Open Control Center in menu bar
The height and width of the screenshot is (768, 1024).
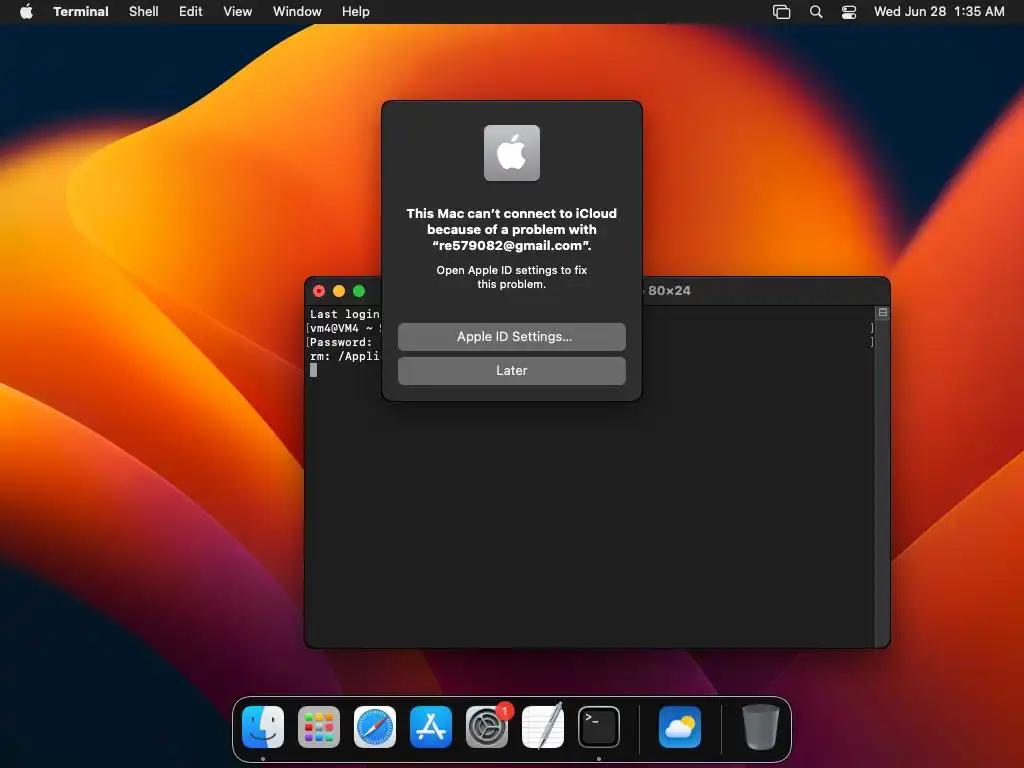coord(848,11)
